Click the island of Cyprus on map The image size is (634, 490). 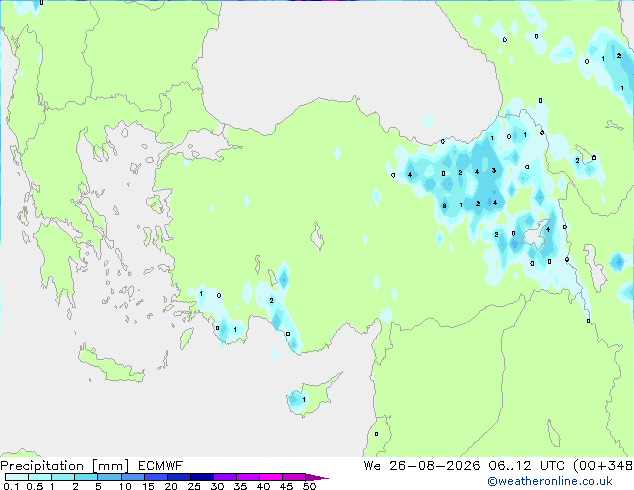(x=315, y=395)
